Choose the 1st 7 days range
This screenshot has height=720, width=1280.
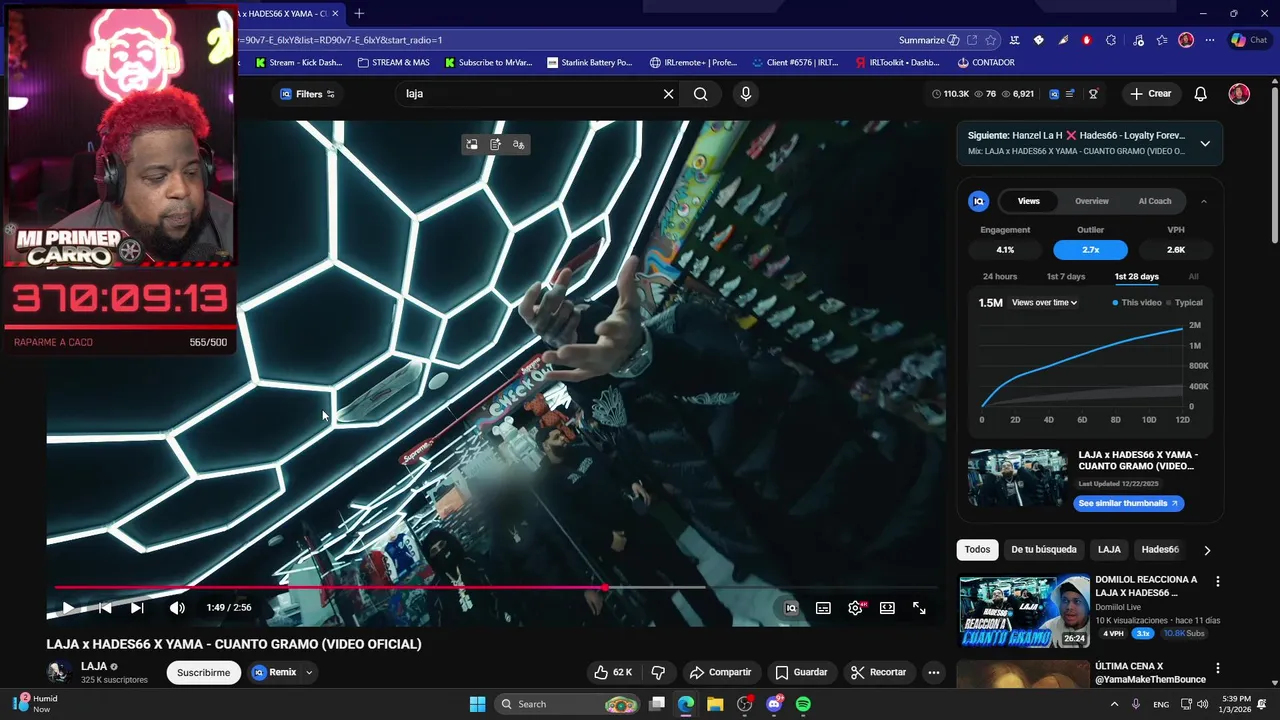(1066, 277)
